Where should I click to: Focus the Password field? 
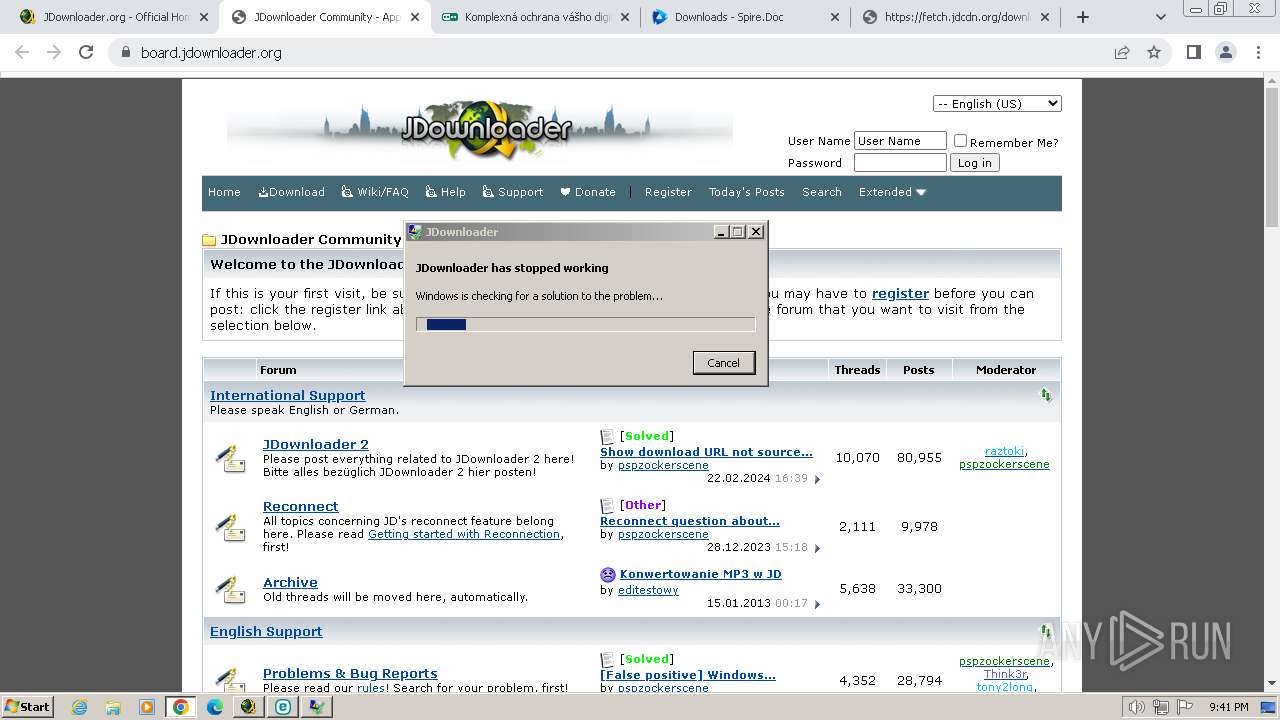[900, 163]
